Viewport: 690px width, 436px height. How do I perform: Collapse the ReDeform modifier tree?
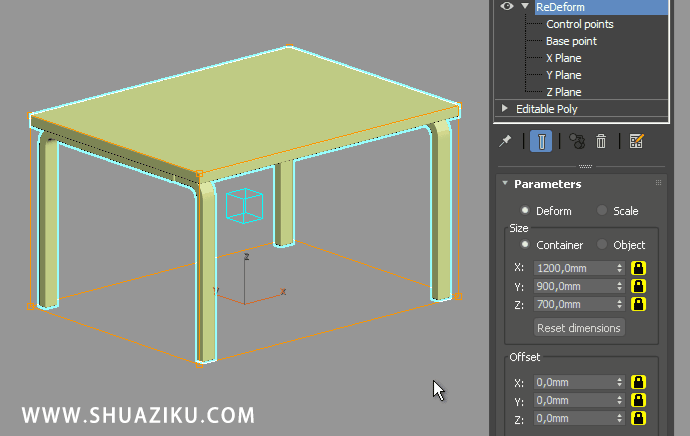(524, 6)
